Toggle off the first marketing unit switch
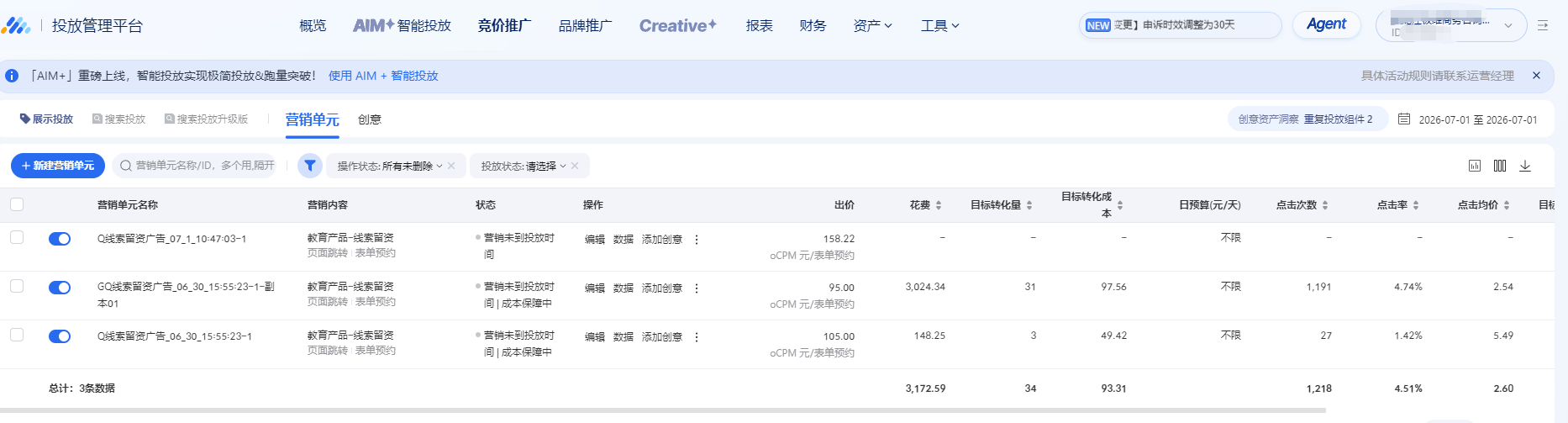 60,239
